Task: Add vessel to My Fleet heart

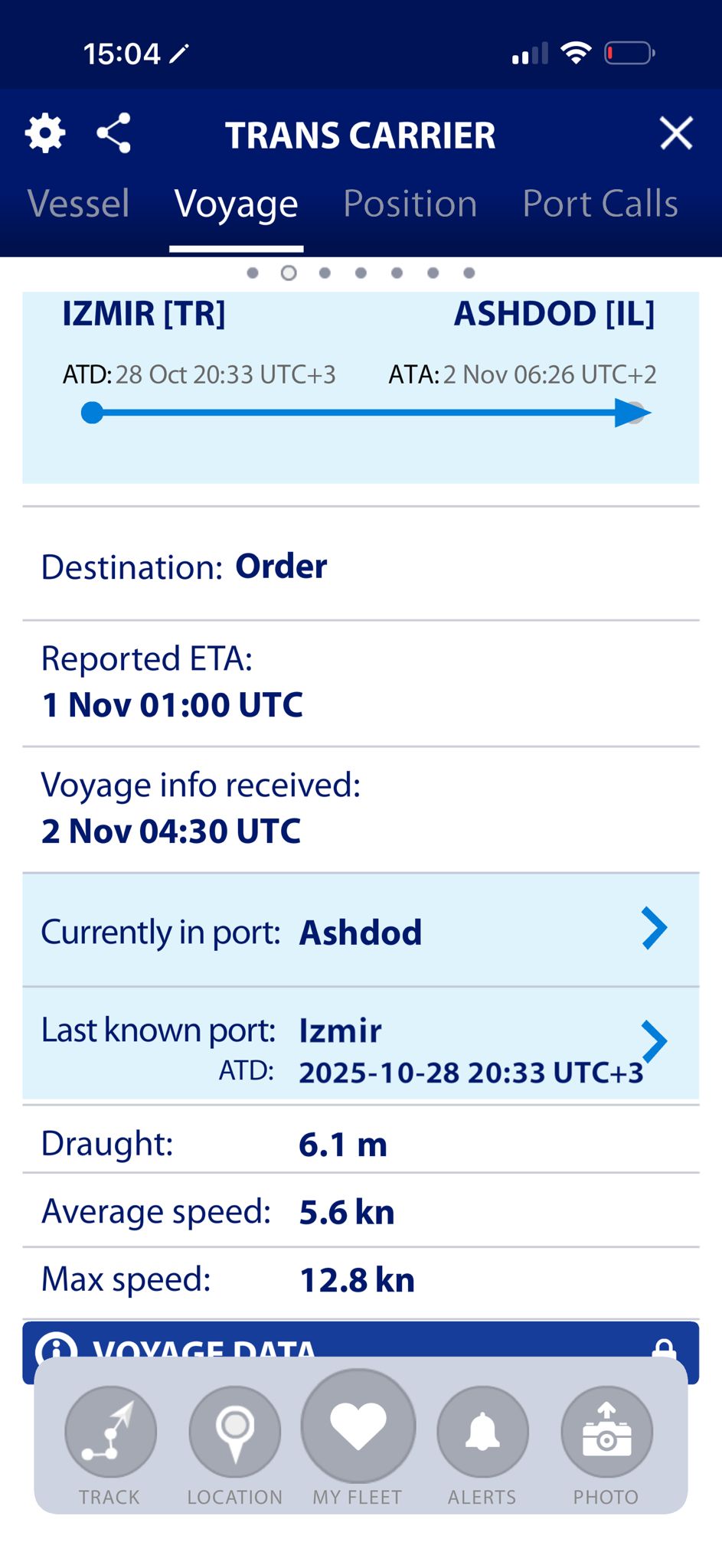Action: [x=358, y=1426]
